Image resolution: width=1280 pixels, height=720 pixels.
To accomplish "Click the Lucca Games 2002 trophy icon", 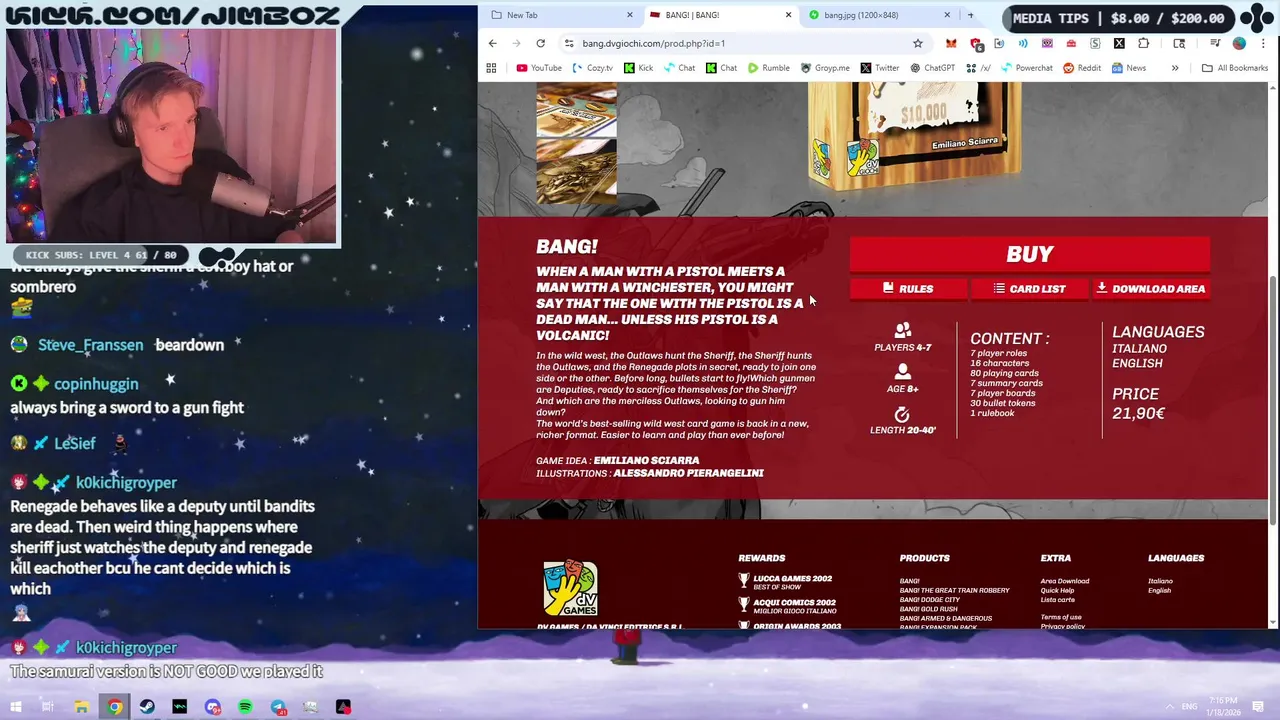I will [744, 580].
